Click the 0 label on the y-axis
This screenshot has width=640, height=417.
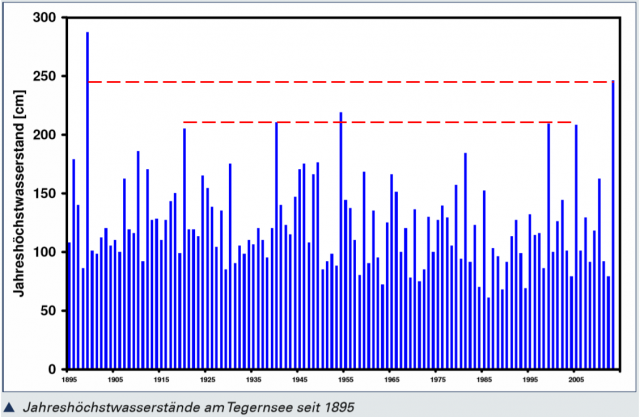pos(54,369)
